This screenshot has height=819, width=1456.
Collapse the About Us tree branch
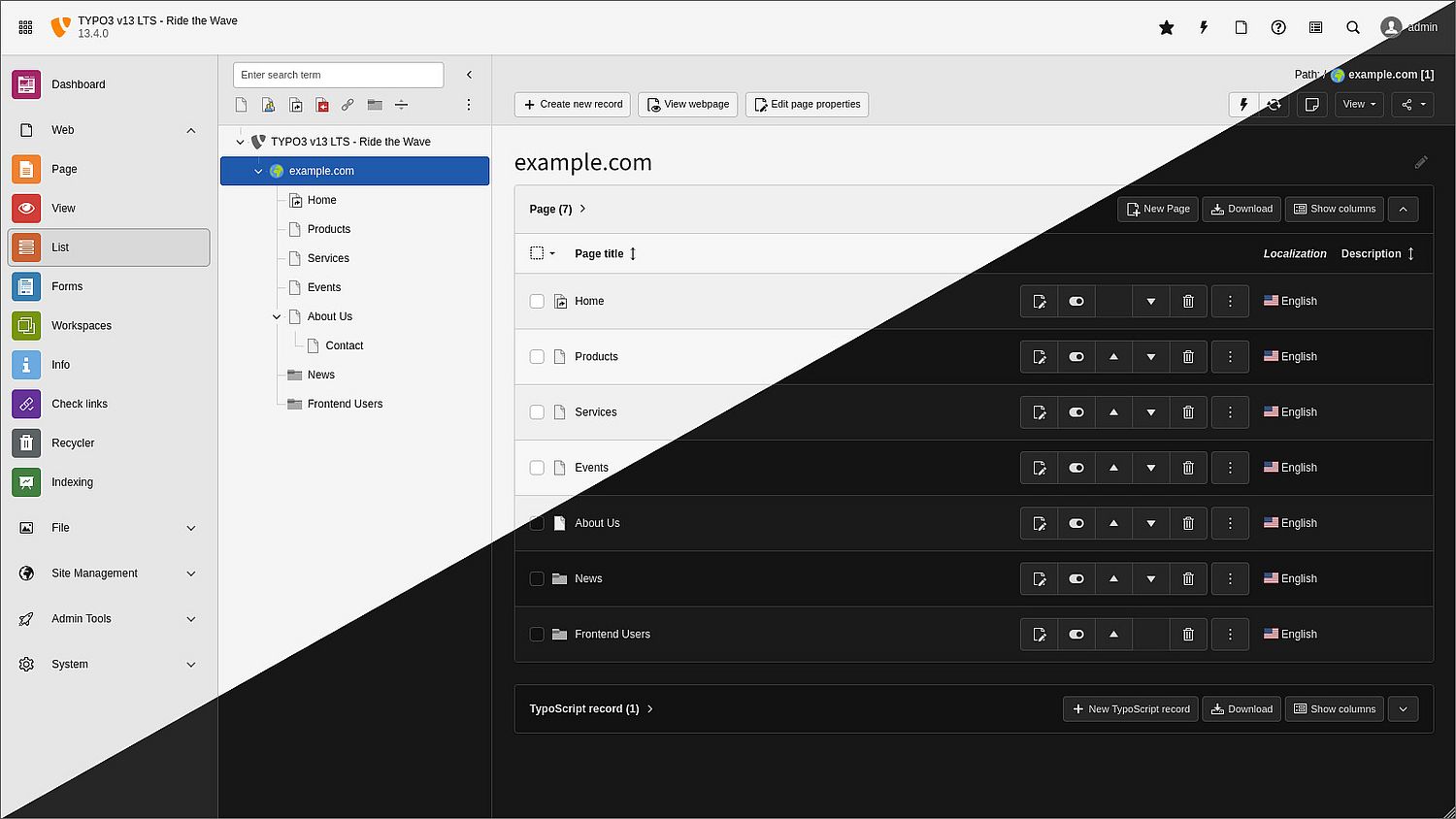click(276, 316)
